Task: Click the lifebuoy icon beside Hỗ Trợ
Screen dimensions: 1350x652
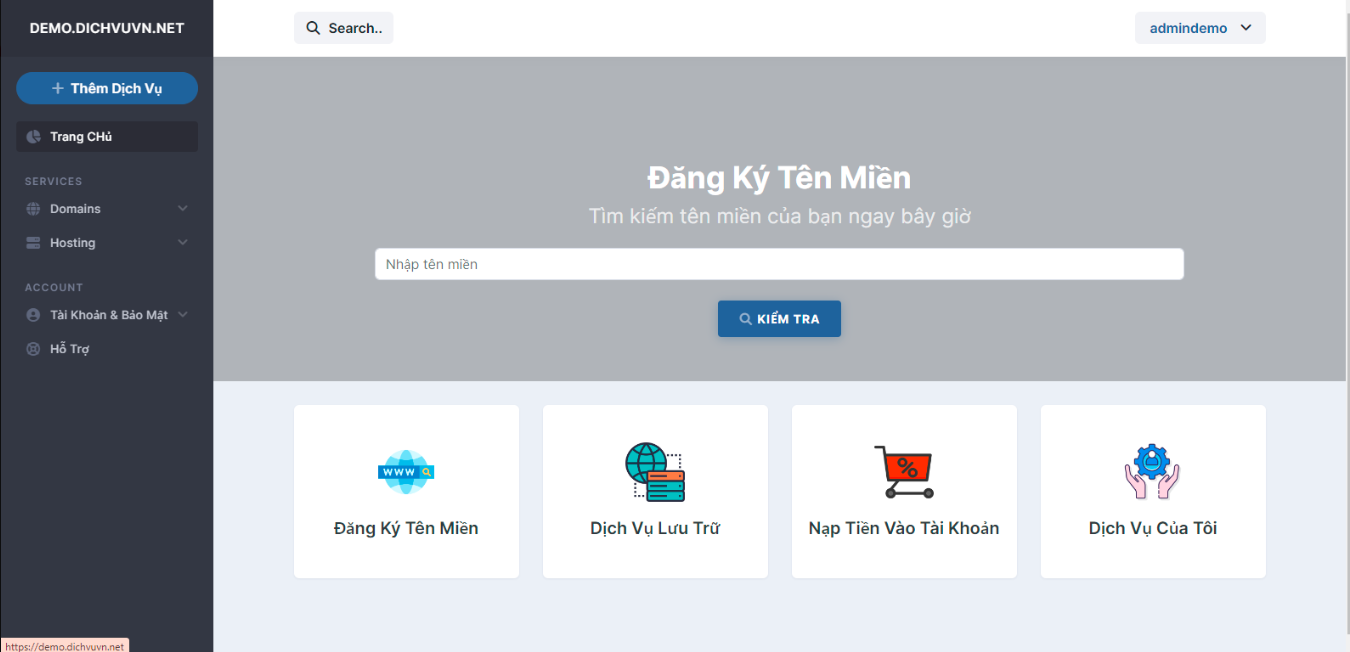Action: (x=33, y=349)
